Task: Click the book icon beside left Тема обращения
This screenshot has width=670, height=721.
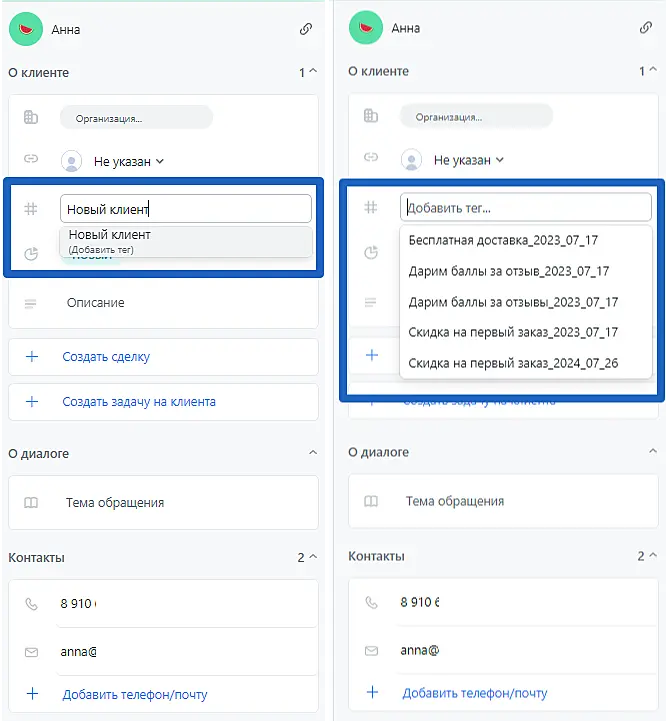Action: pyautogui.click(x=31, y=502)
